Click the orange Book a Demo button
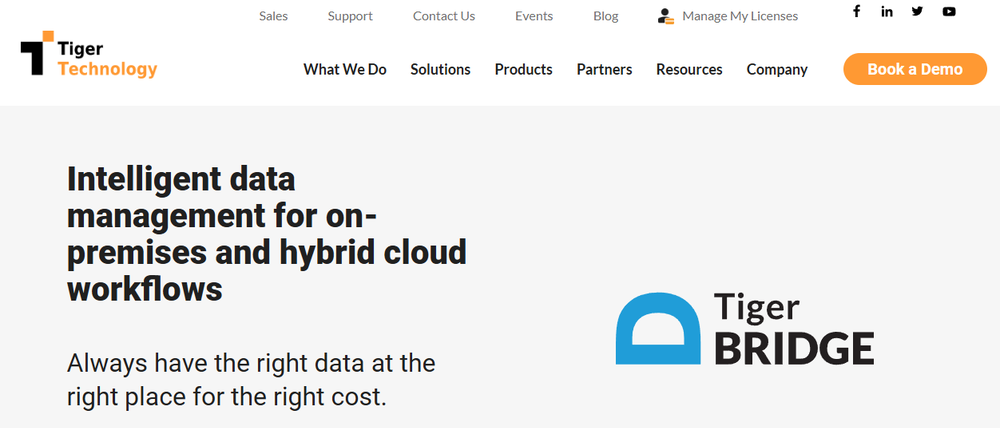The width and height of the screenshot is (1000, 428). click(915, 69)
